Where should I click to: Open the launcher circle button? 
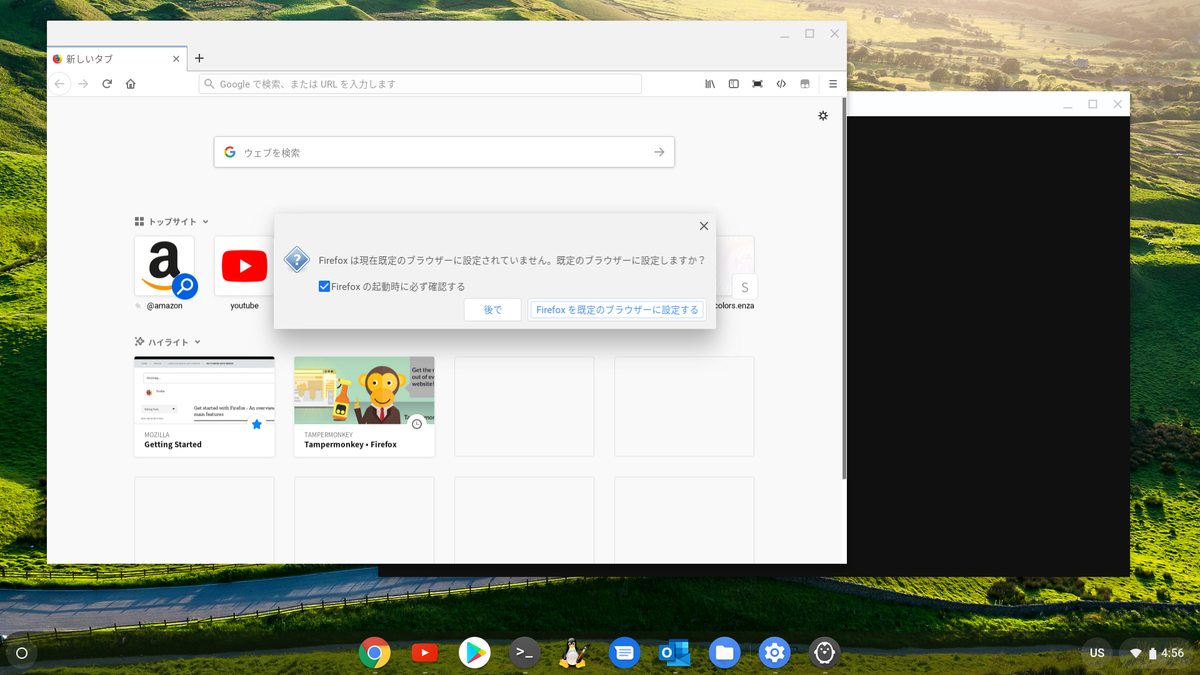pos(22,653)
